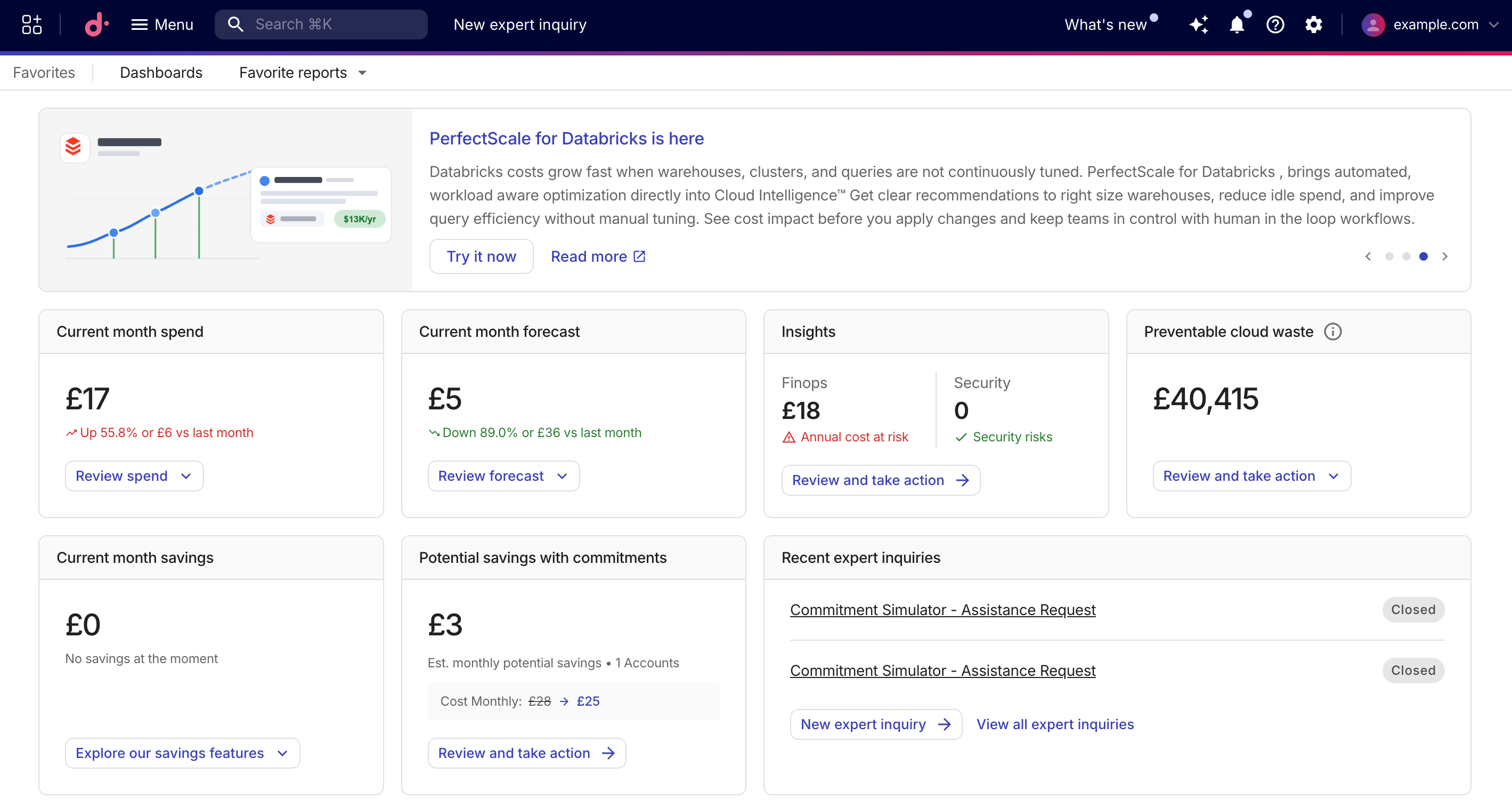Open the settings gear icon
This screenshot has height=807, width=1512.
tap(1314, 25)
